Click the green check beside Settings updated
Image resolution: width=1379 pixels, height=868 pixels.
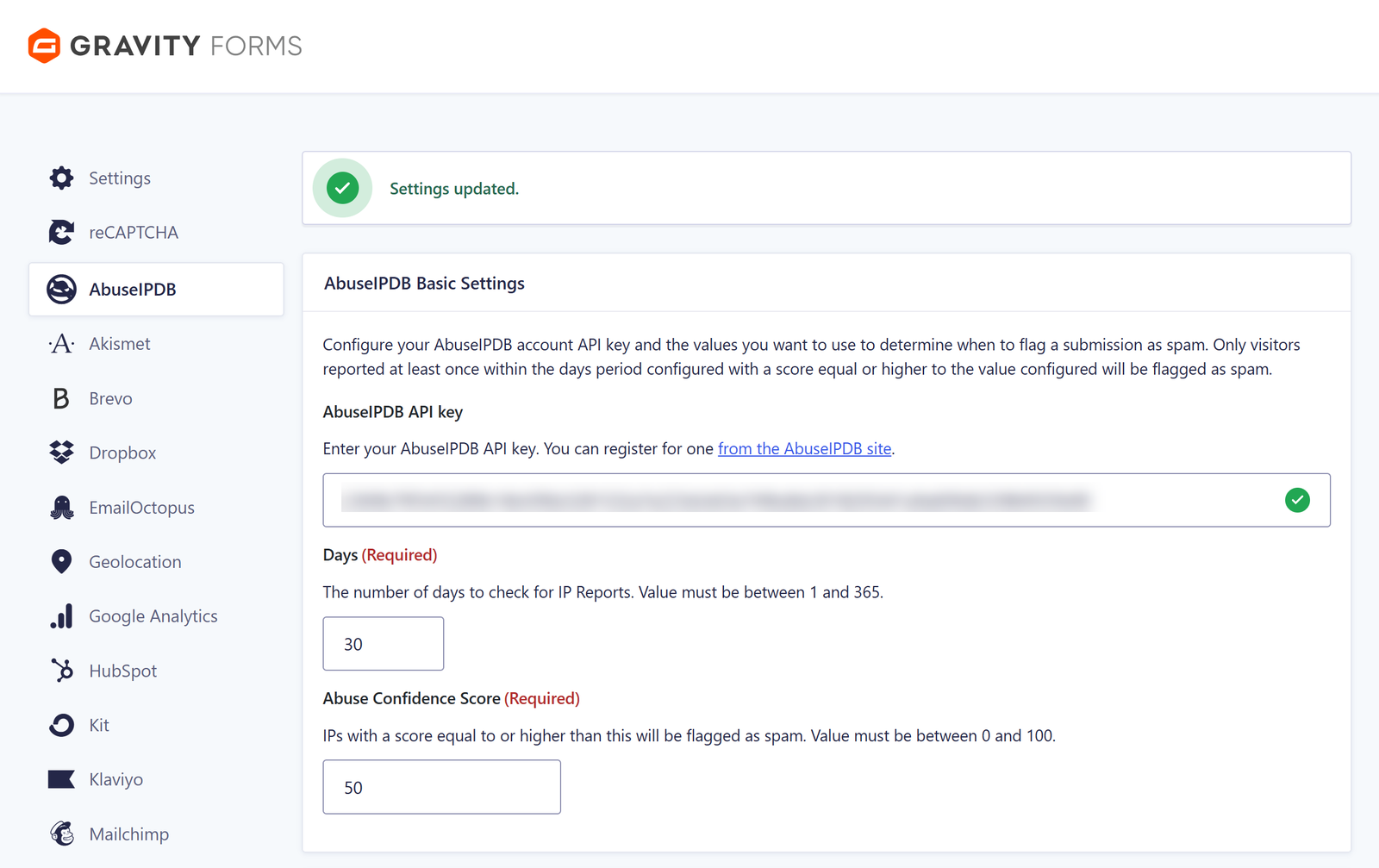coord(342,188)
